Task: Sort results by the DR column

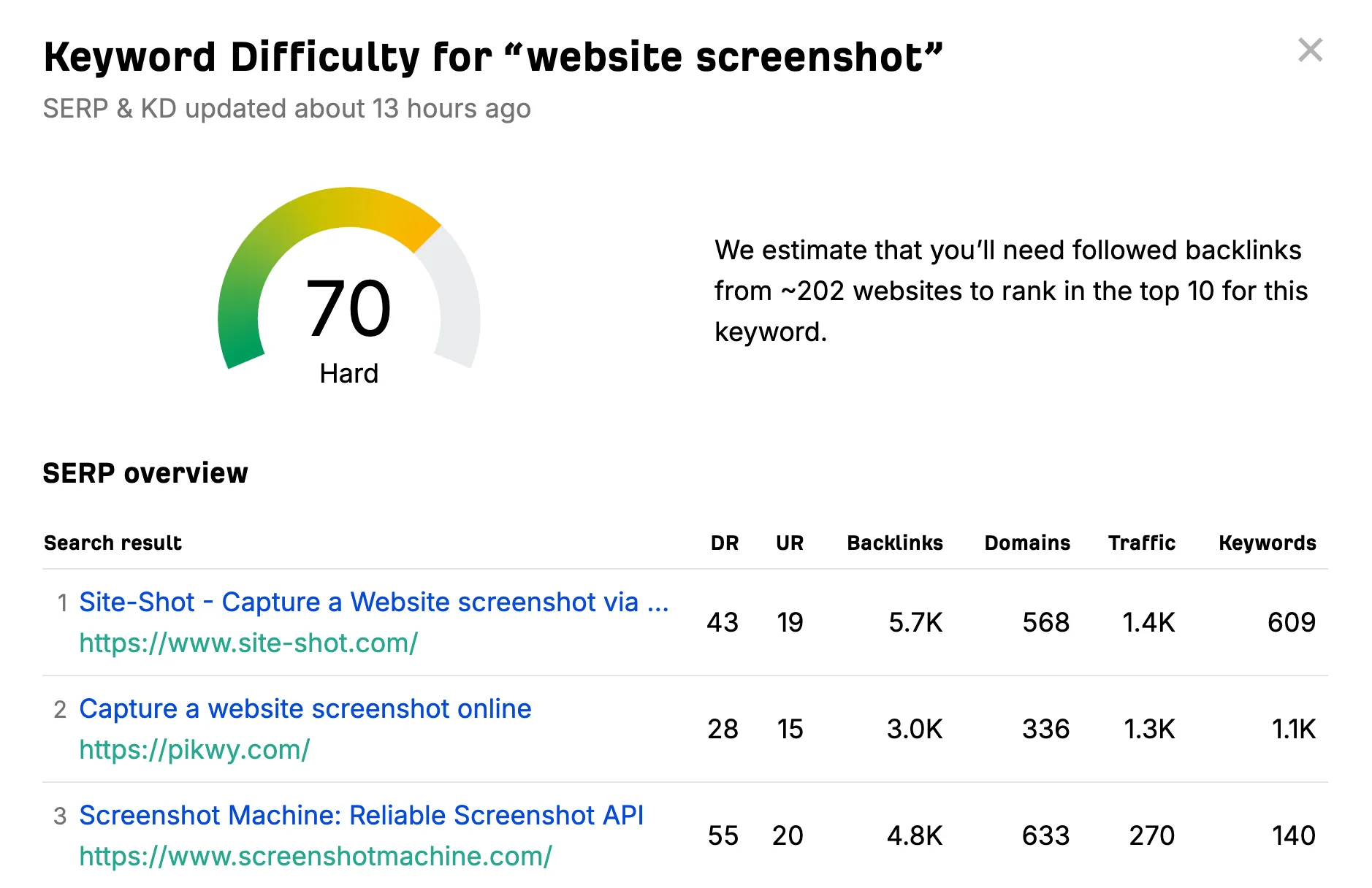Action: pyautogui.click(x=724, y=543)
